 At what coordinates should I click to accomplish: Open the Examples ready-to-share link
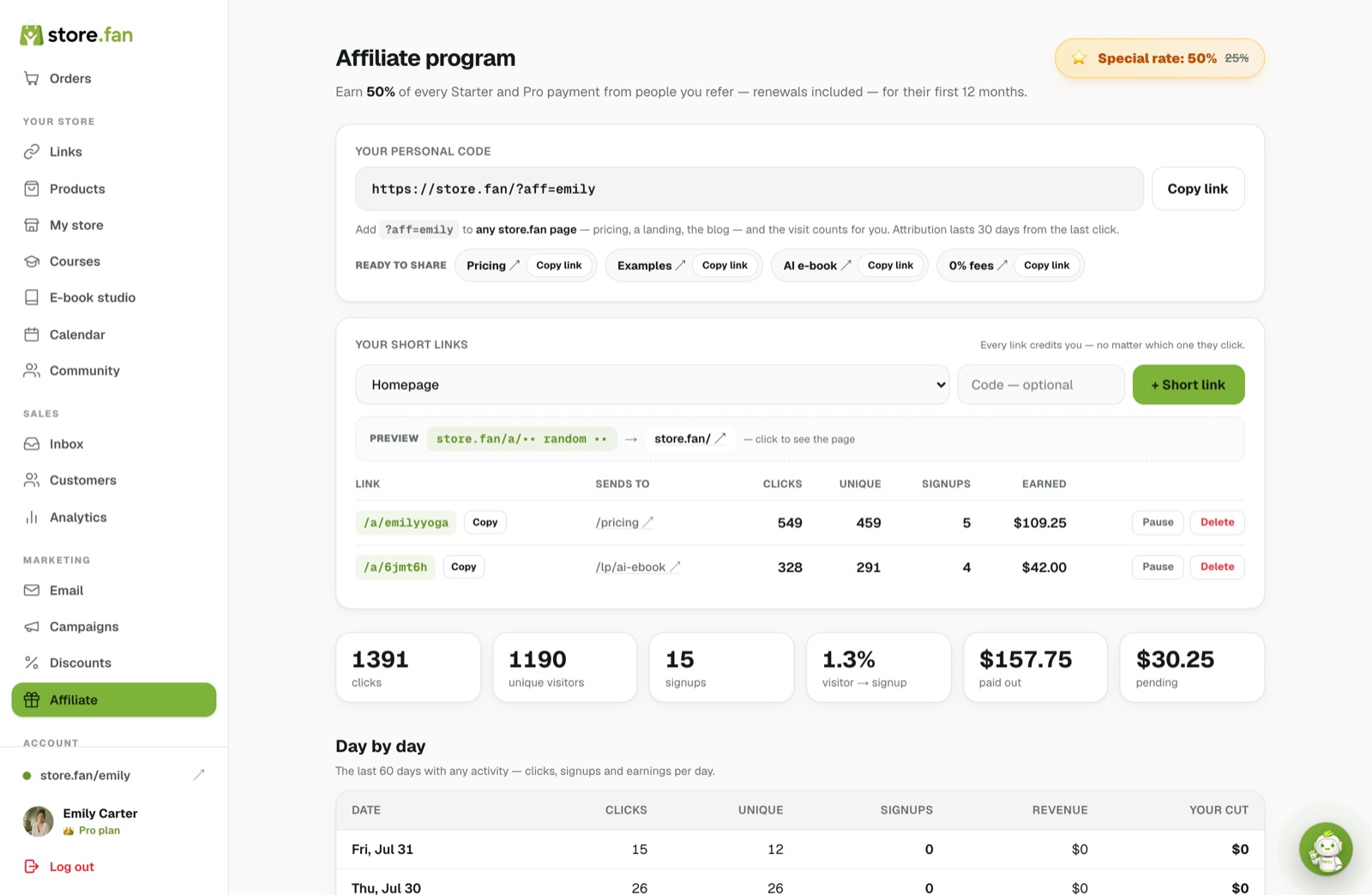tap(652, 266)
